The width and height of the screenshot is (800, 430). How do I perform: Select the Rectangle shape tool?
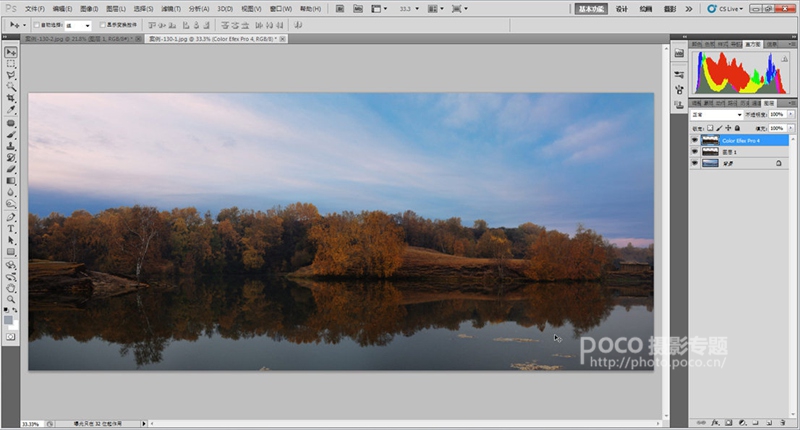pyautogui.click(x=11, y=252)
